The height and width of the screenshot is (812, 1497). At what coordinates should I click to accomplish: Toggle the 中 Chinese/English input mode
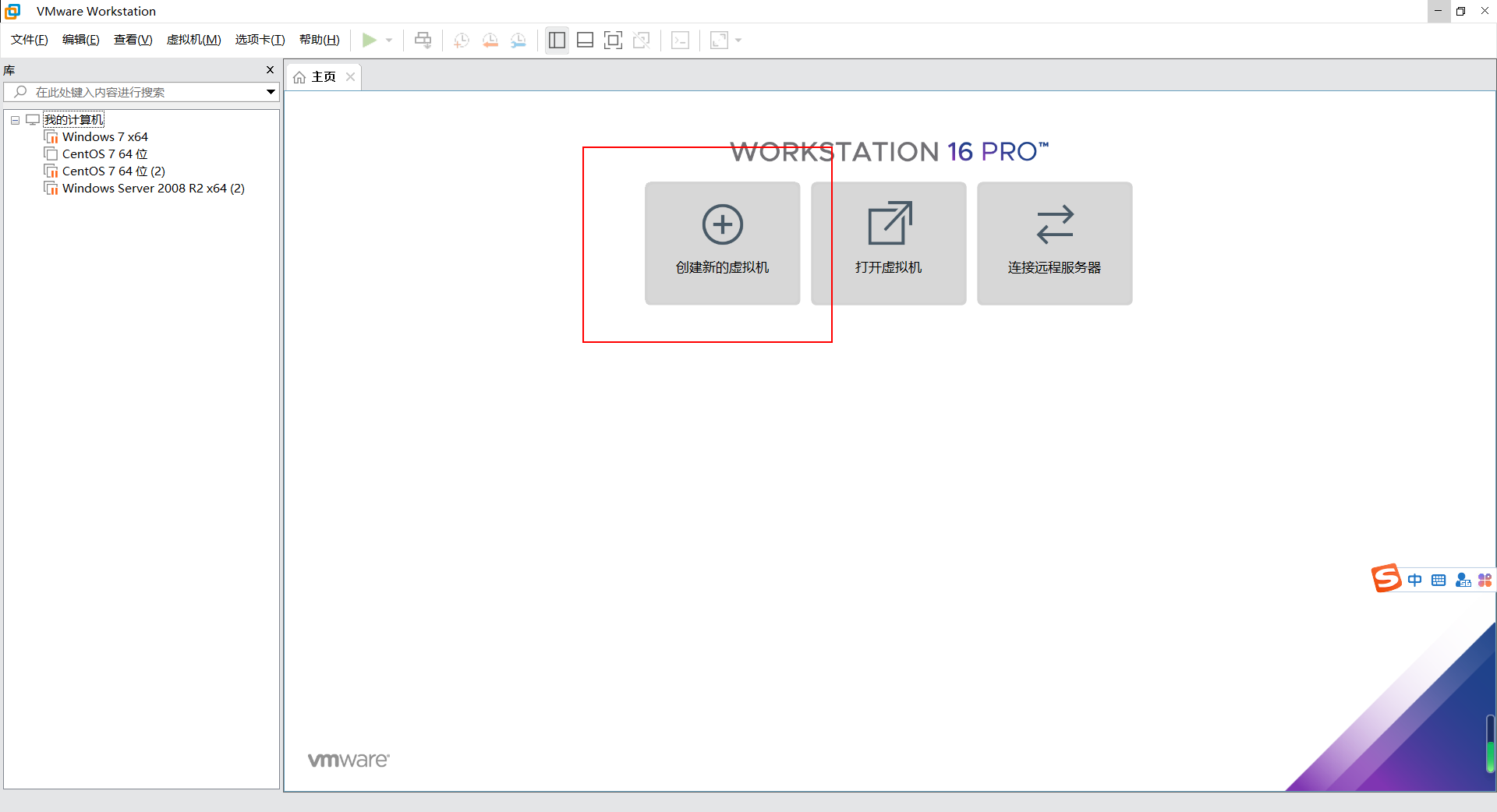click(1414, 581)
